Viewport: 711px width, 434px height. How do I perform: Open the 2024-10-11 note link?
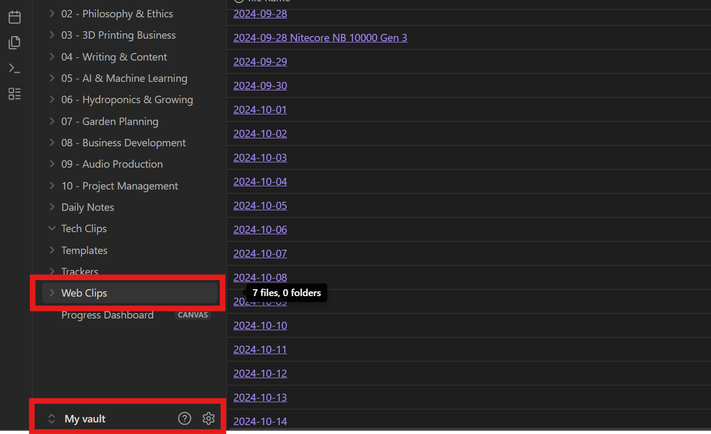tap(260, 350)
